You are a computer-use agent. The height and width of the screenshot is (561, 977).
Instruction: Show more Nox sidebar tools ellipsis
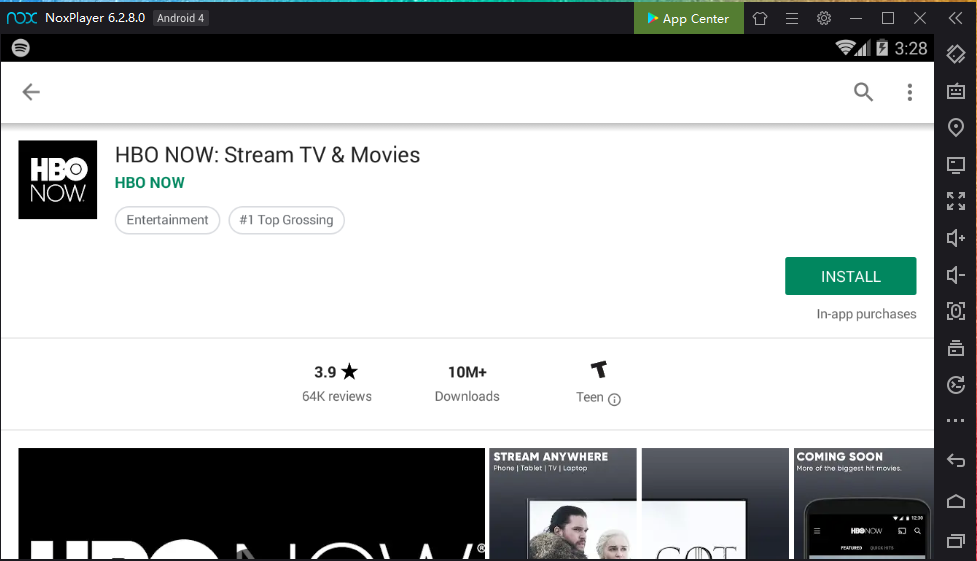pos(956,421)
